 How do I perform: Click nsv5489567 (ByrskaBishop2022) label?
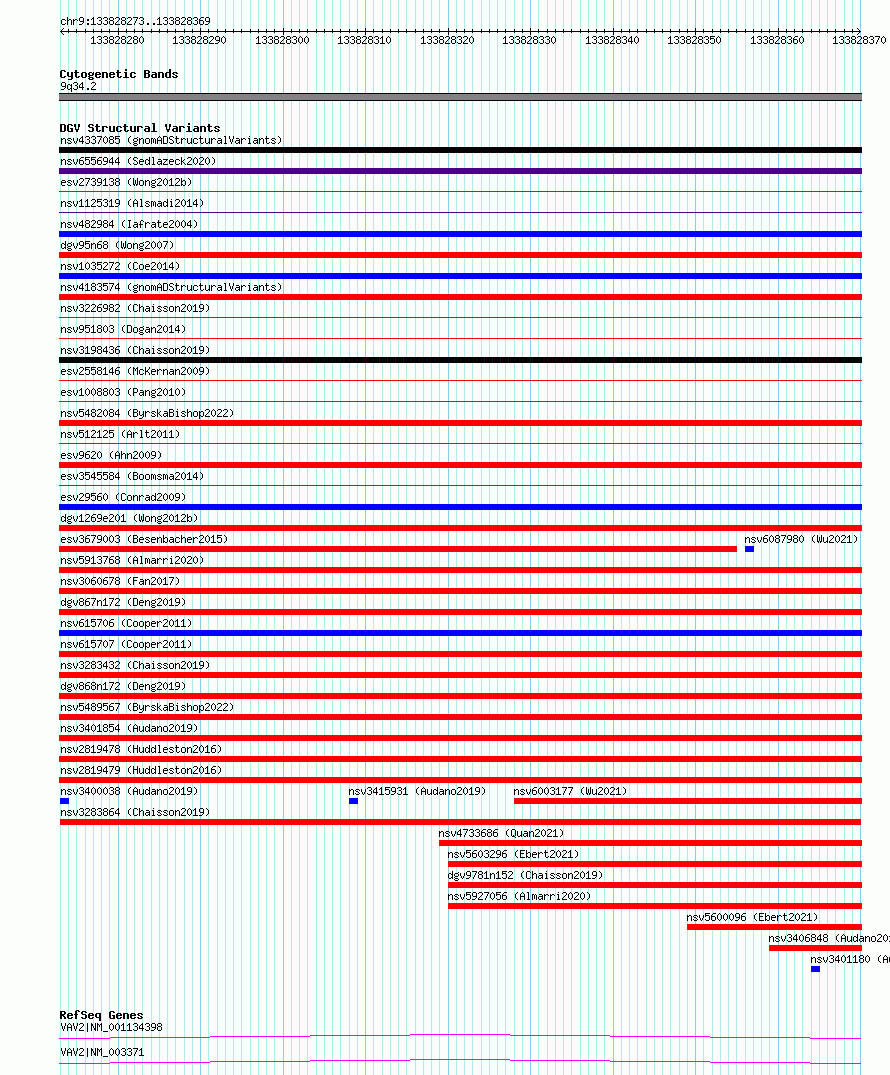click(x=147, y=708)
